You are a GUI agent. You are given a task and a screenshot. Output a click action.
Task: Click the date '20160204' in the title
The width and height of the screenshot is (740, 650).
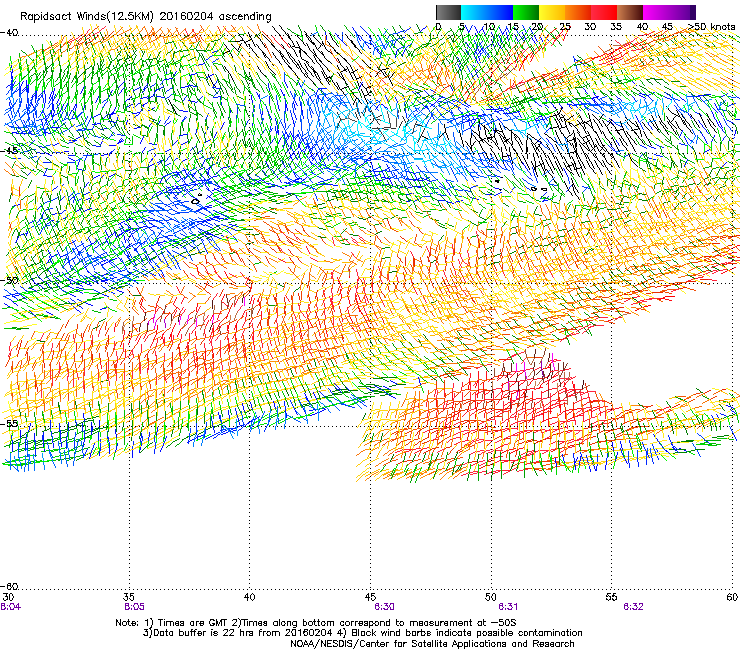coord(186,16)
